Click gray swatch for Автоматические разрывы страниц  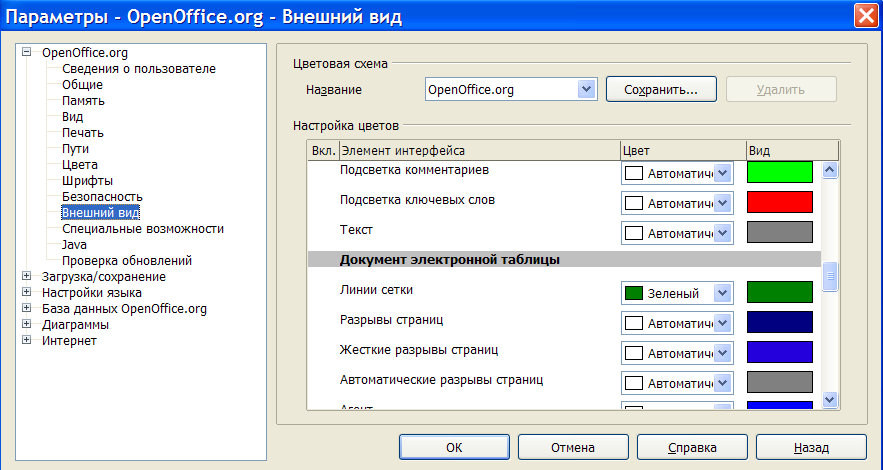[780, 382]
